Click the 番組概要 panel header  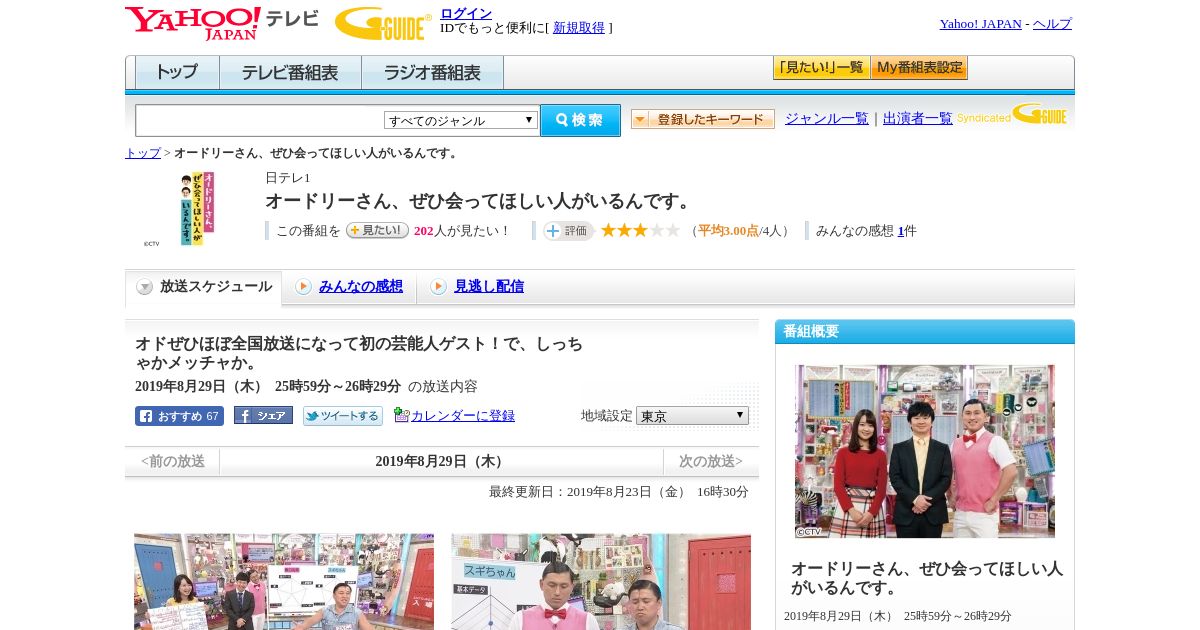click(x=925, y=331)
